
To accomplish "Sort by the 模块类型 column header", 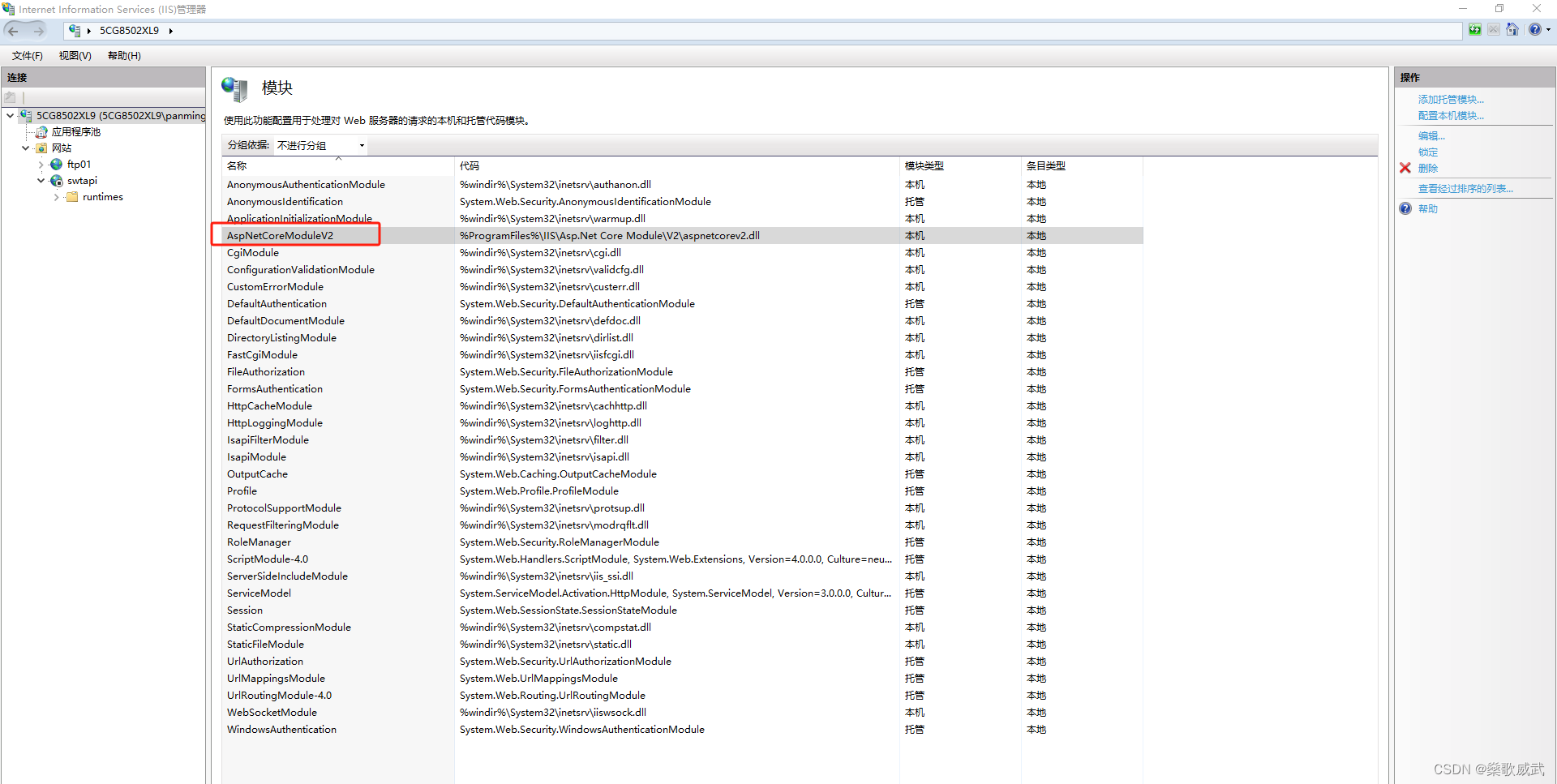I will pos(960,166).
